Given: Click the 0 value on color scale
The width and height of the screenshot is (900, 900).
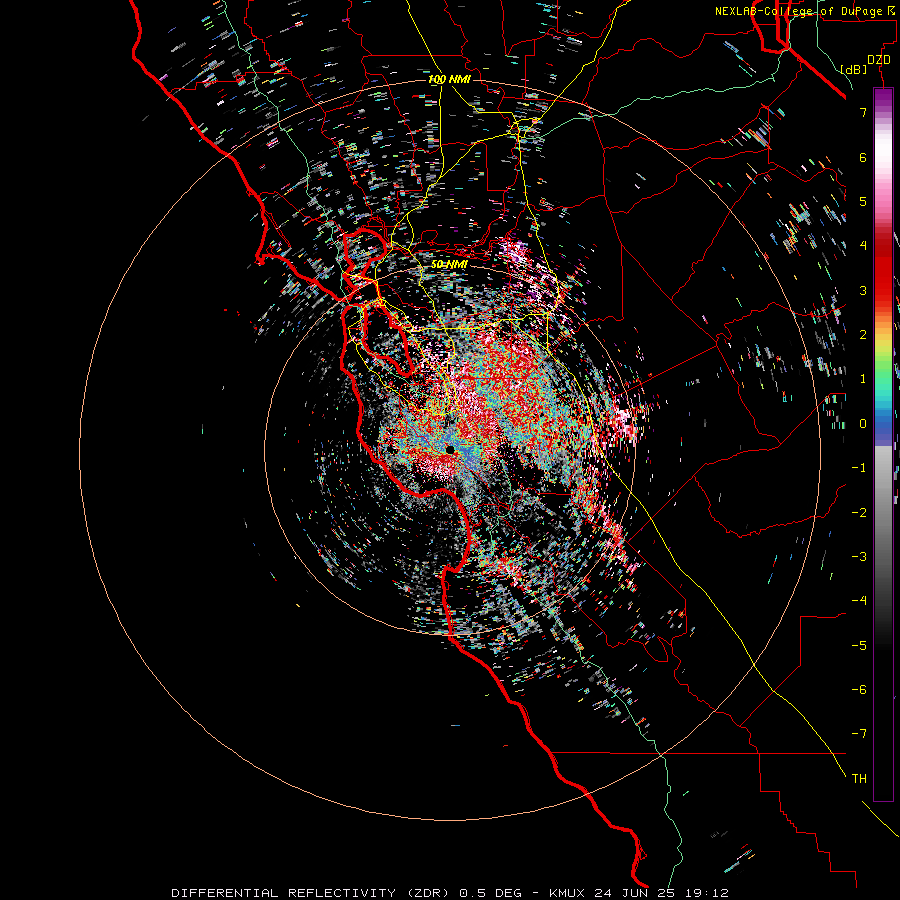Looking at the screenshot, I should (x=863, y=424).
